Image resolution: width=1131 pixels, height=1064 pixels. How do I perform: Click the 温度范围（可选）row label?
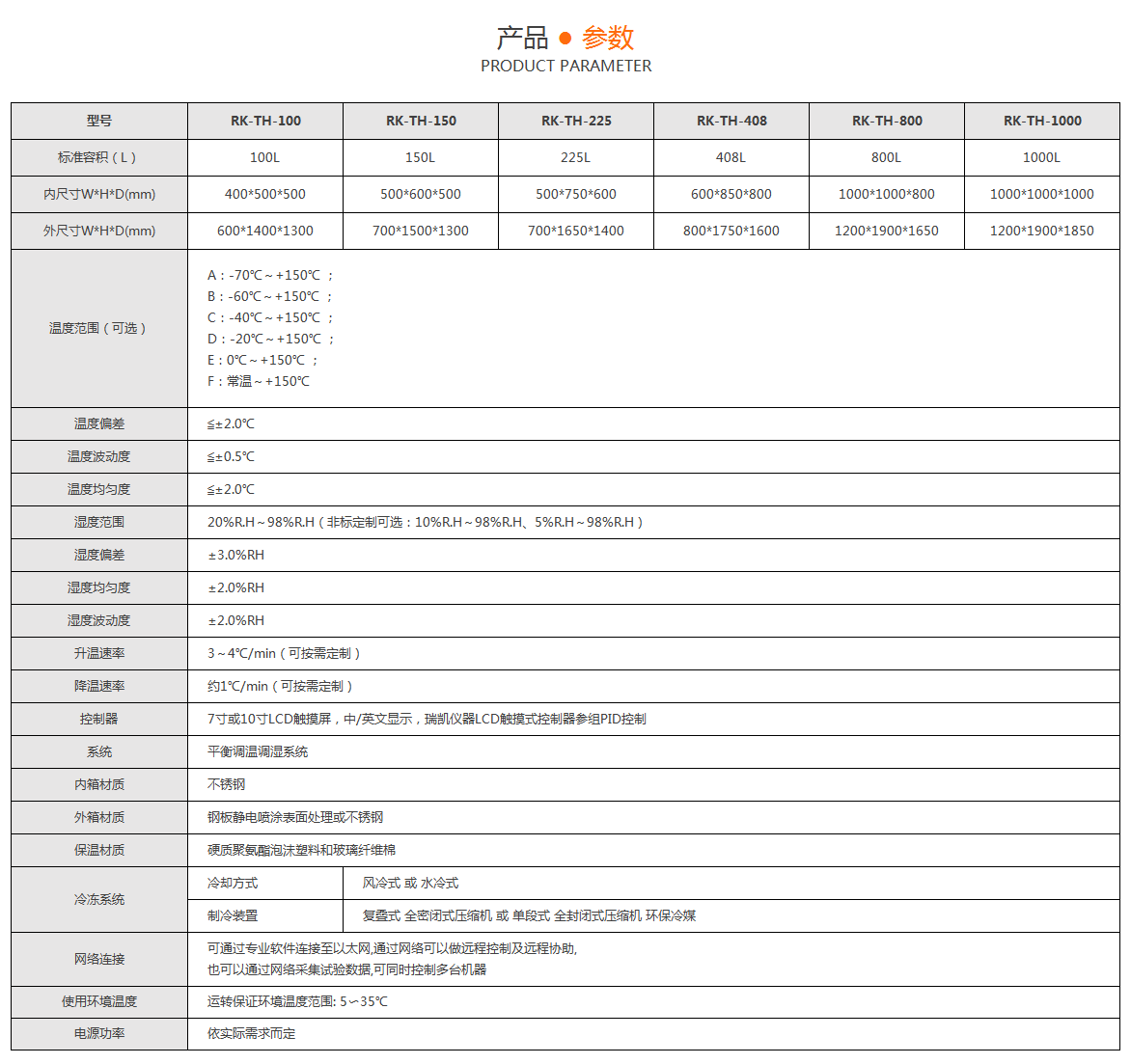tap(97, 327)
